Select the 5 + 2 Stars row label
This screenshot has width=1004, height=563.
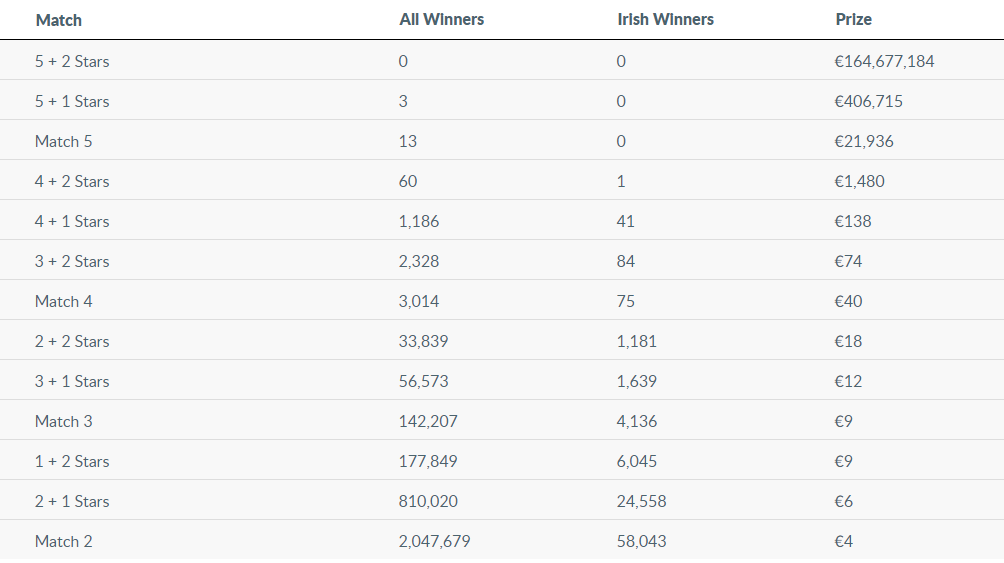(72, 61)
